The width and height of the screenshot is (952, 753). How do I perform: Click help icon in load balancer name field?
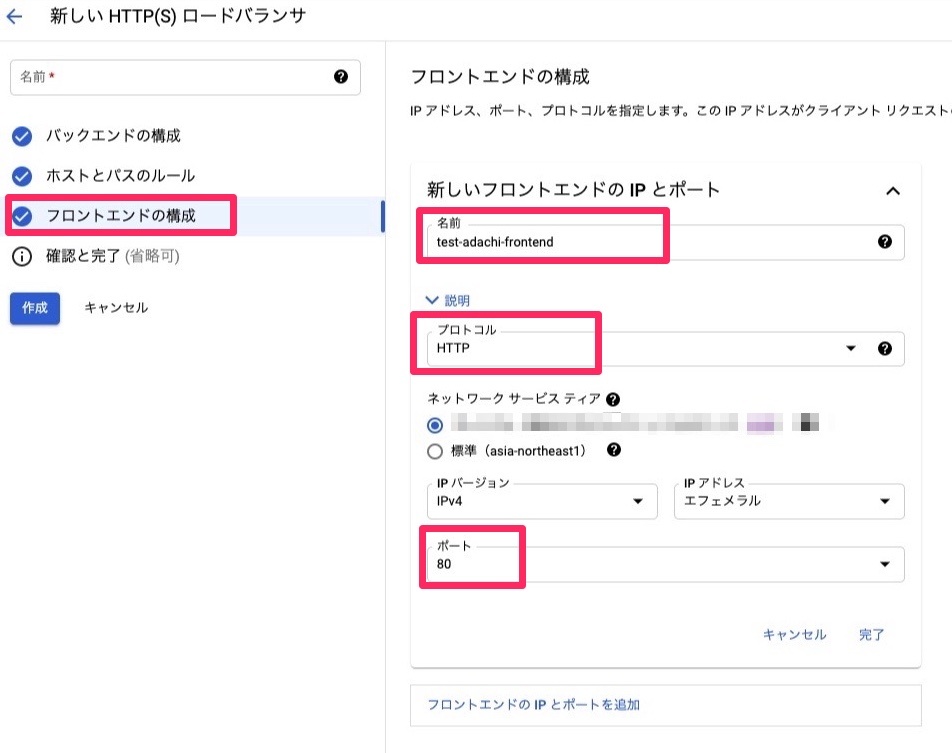coord(341,76)
